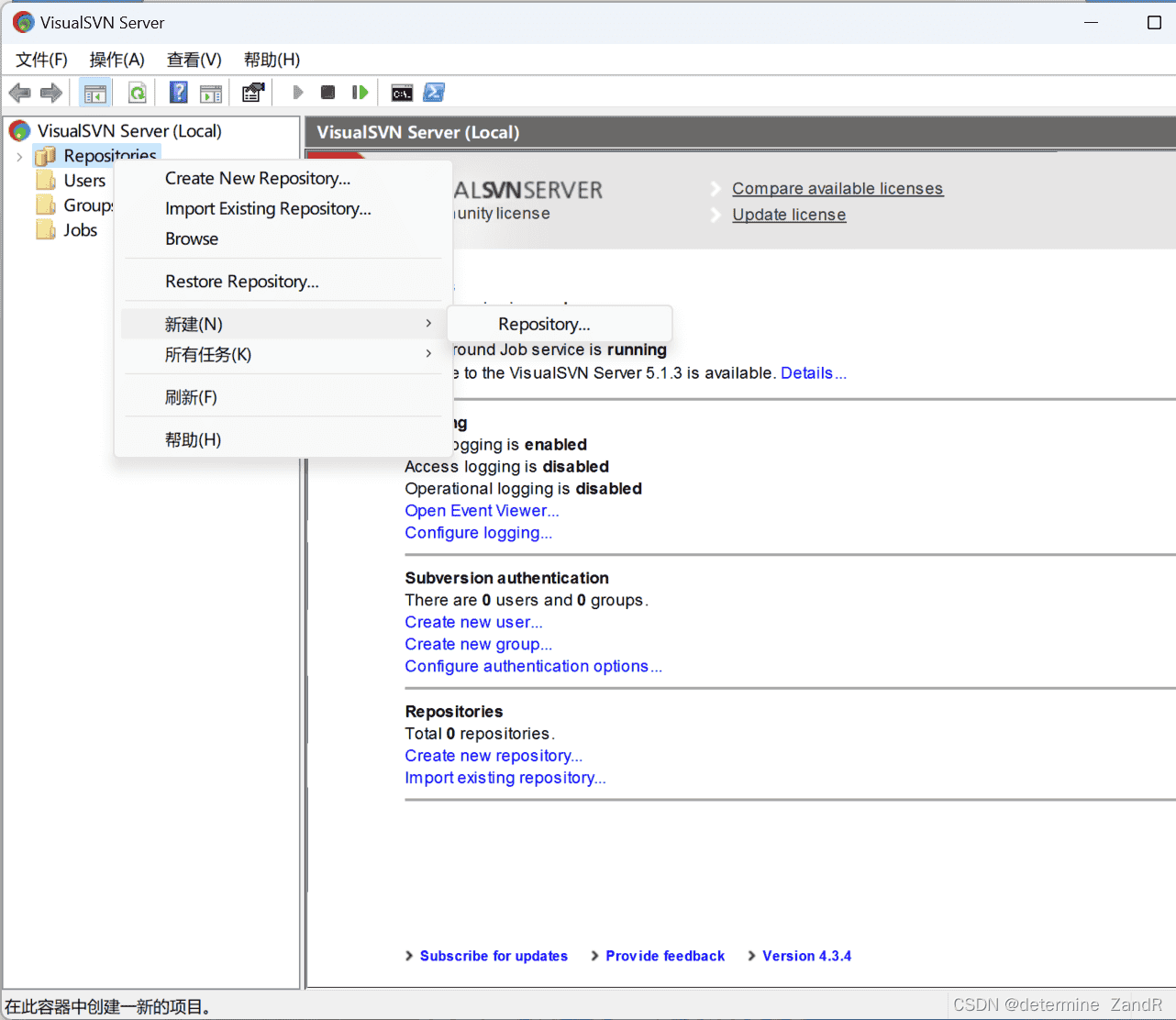Select the Users node in the sidebar
This screenshot has width=1176, height=1020.
(83, 181)
